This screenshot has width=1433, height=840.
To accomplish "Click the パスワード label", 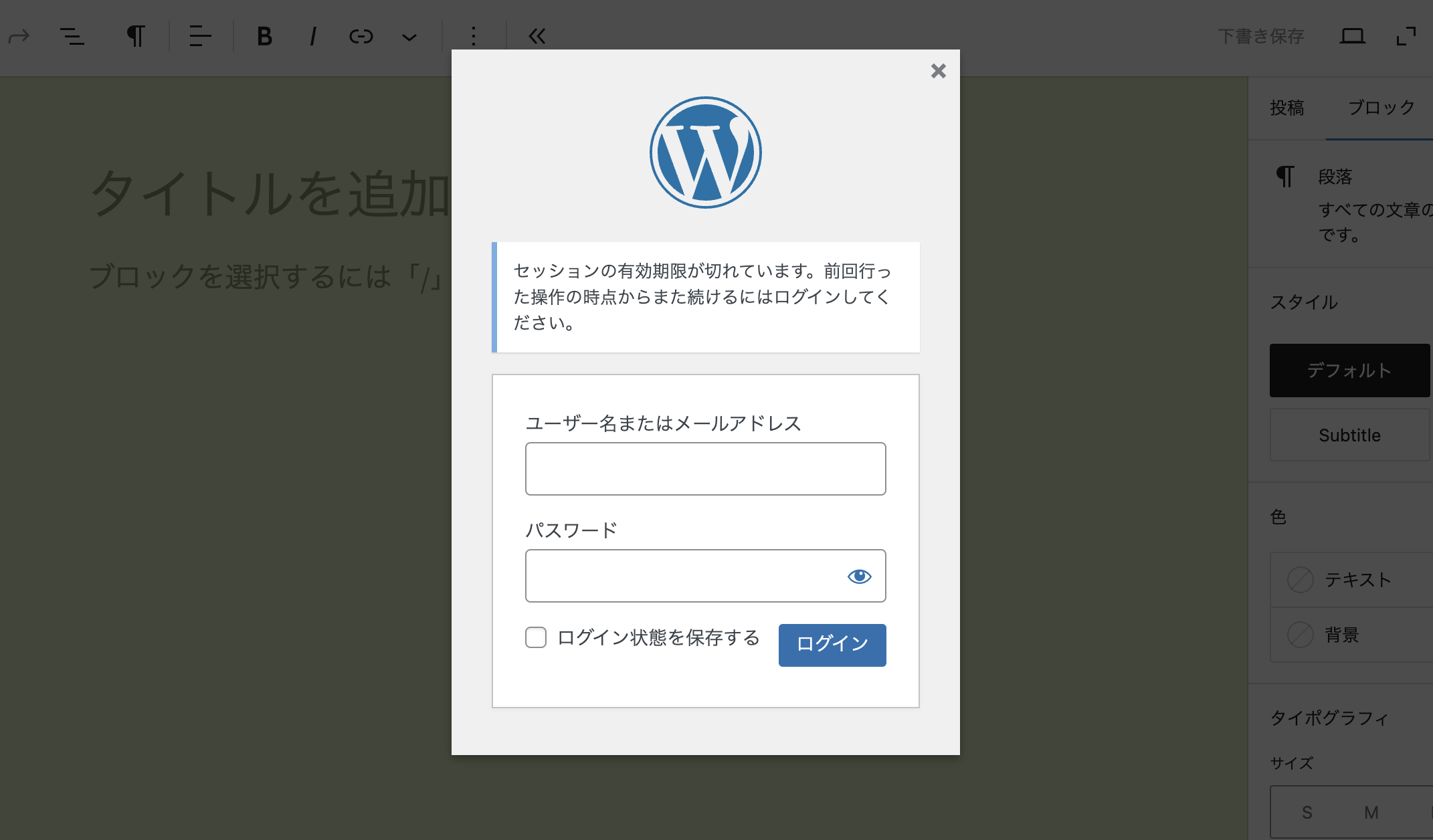I will click(571, 530).
